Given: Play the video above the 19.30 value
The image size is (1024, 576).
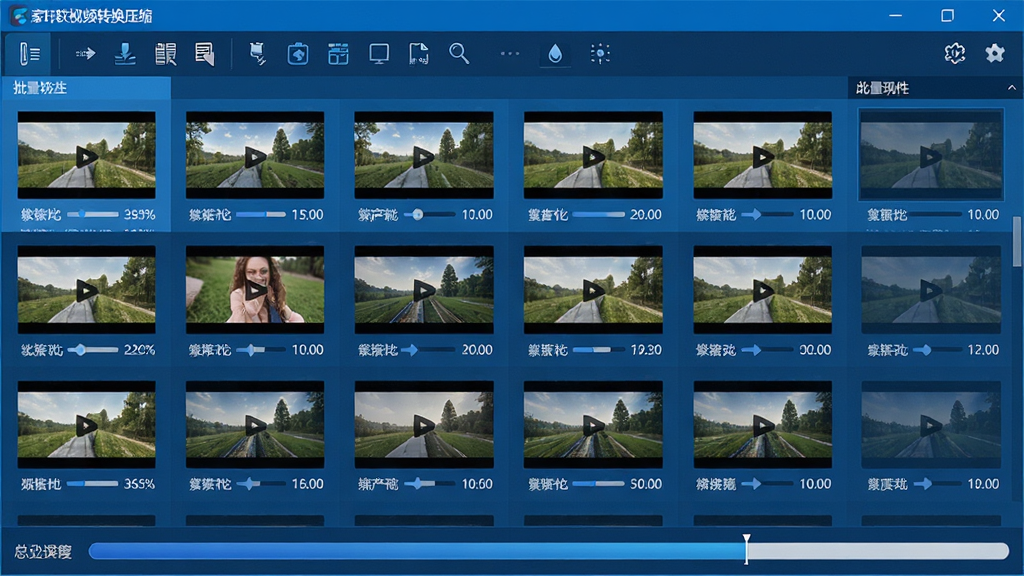Looking at the screenshot, I should coord(594,290).
